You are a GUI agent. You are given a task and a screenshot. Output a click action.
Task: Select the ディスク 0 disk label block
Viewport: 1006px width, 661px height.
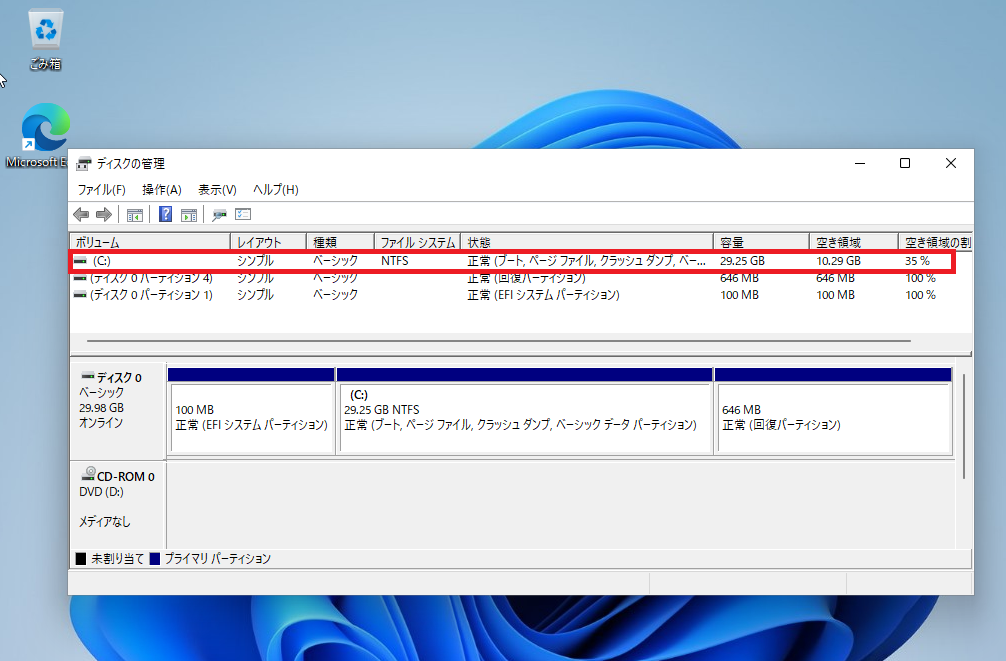(x=117, y=411)
